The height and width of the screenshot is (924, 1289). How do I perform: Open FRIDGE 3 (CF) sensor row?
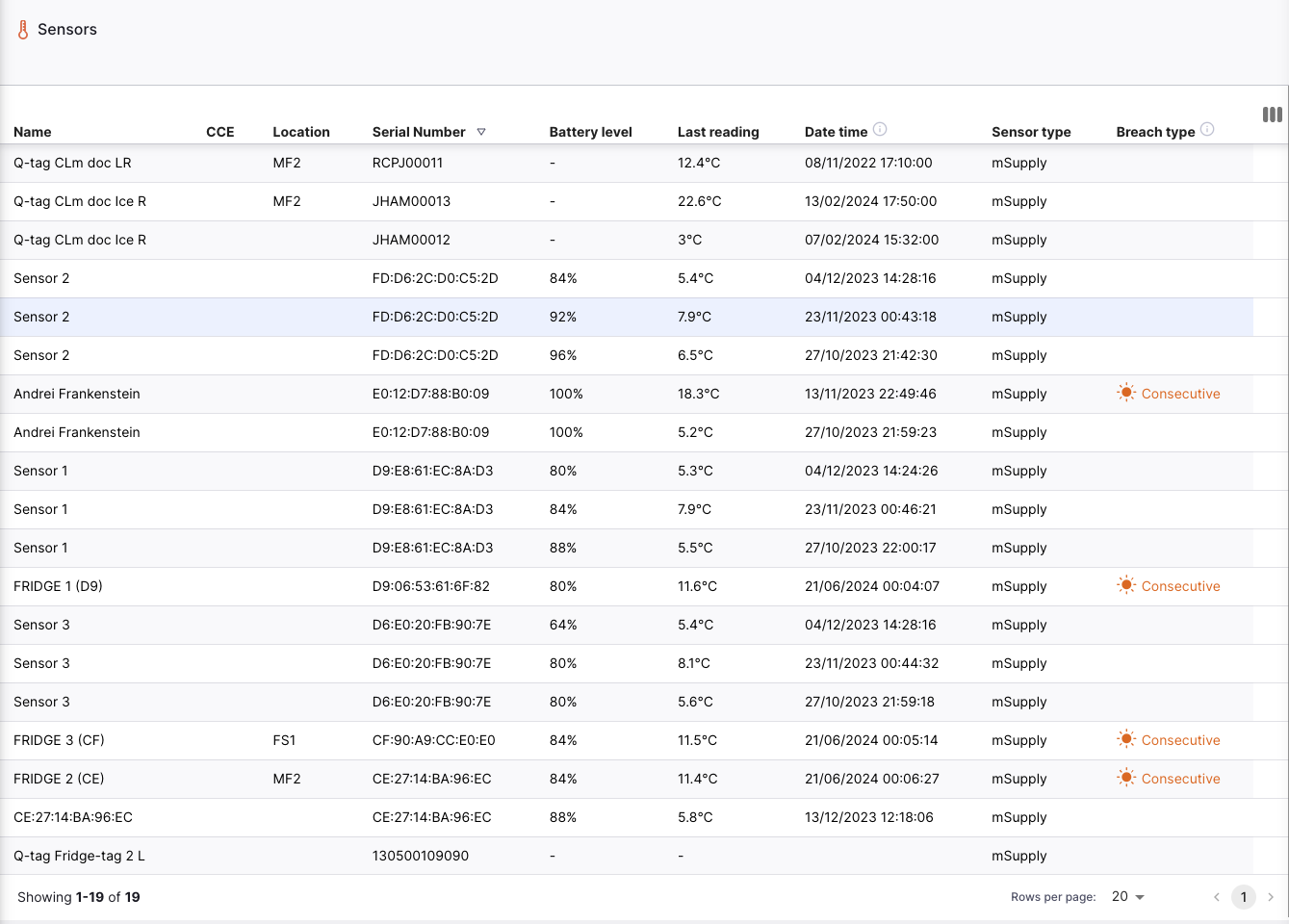tap(627, 740)
